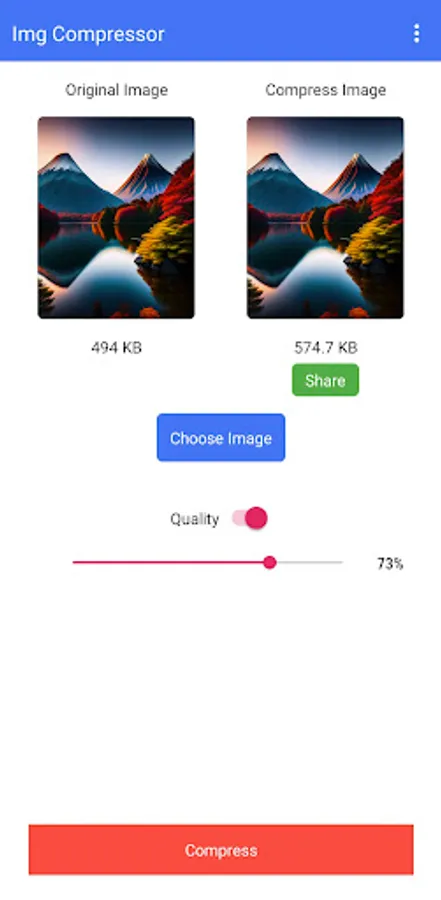
Task: Tap the green Share button
Action: pos(326,380)
